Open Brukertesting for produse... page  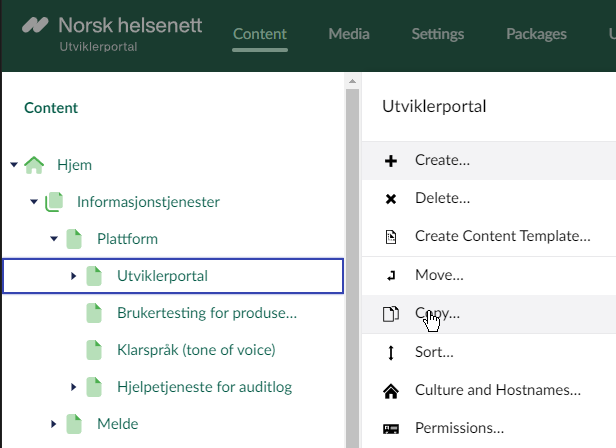tap(207, 313)
